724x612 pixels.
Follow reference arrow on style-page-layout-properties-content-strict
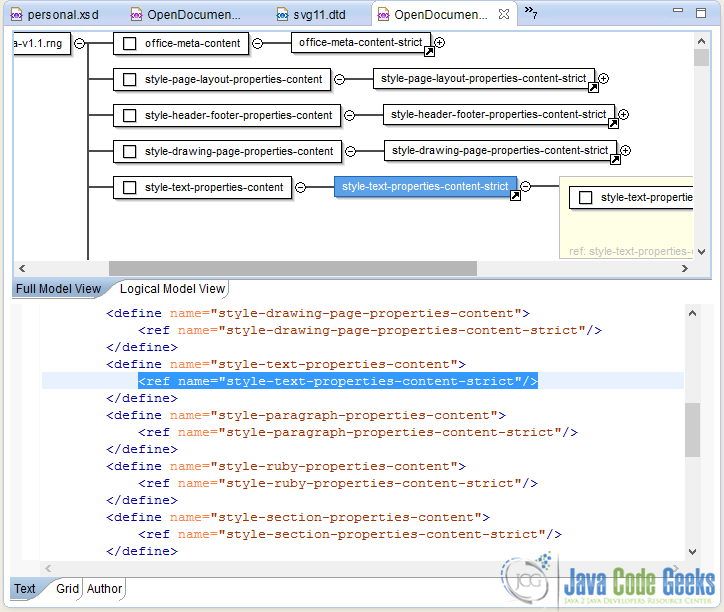(593, 88)
